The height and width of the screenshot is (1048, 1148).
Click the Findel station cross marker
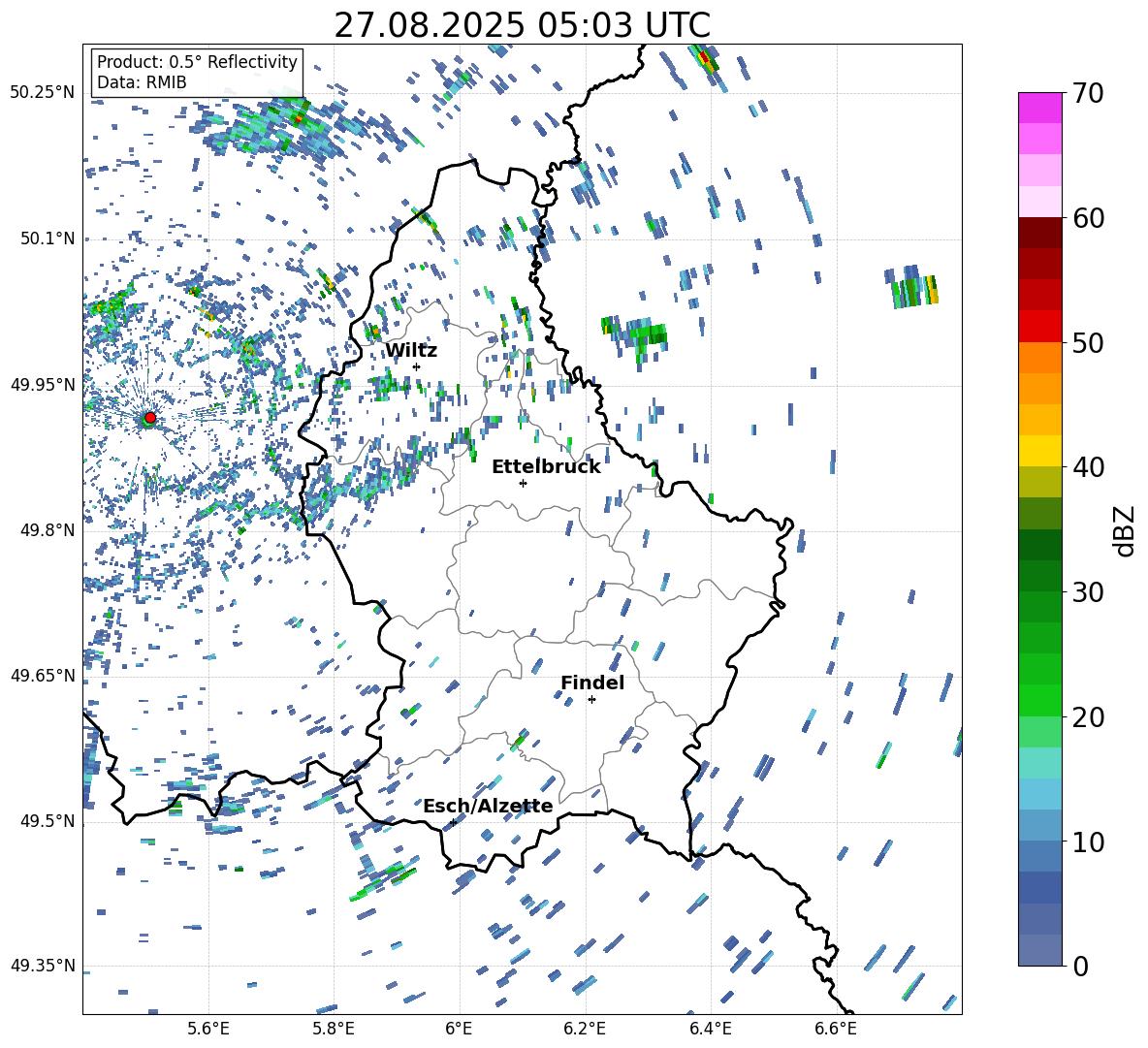[x=591, y=700]
